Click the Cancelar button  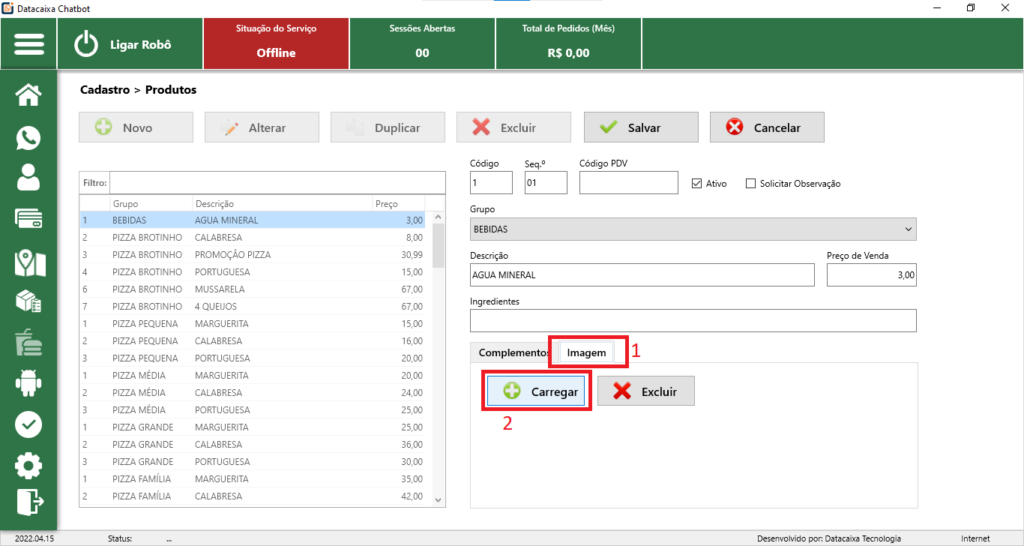pyautogui.click(x=768, y=128)
